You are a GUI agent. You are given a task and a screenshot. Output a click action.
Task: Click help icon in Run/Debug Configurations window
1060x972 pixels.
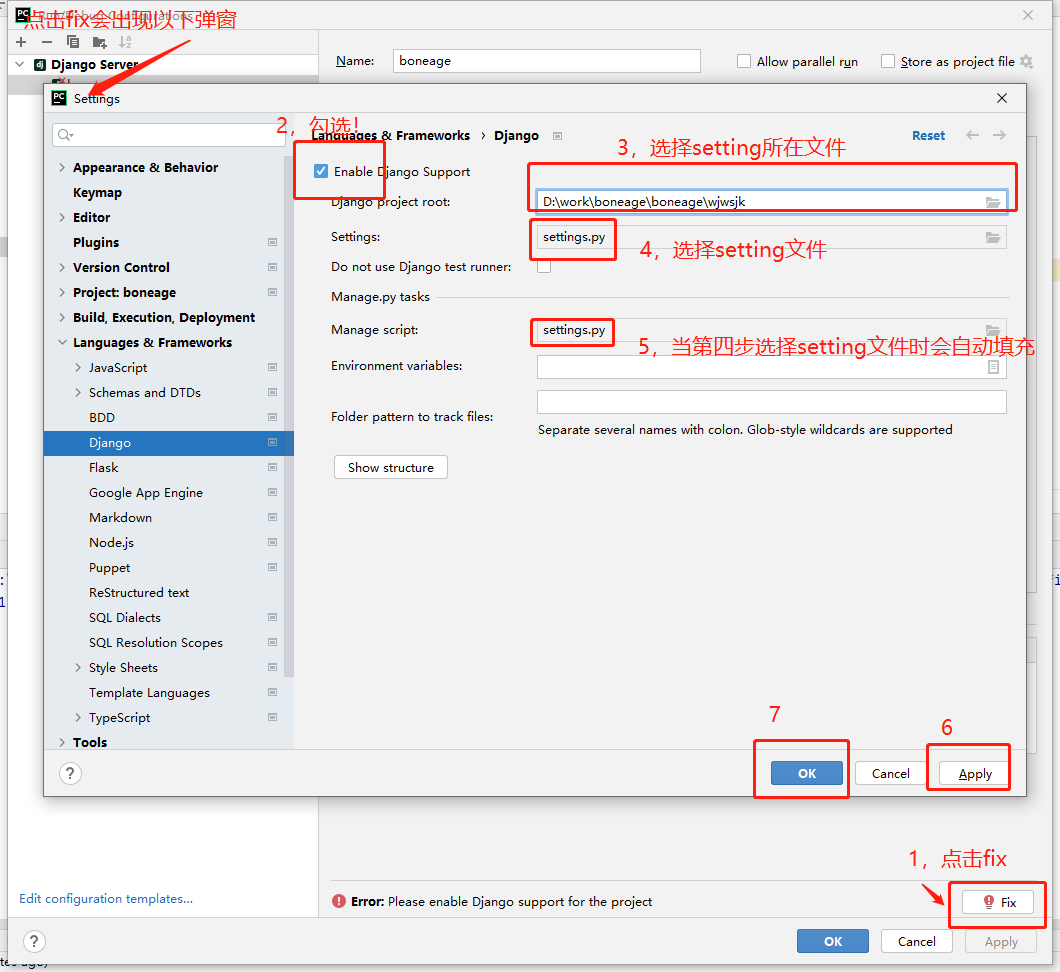(34, 942)
